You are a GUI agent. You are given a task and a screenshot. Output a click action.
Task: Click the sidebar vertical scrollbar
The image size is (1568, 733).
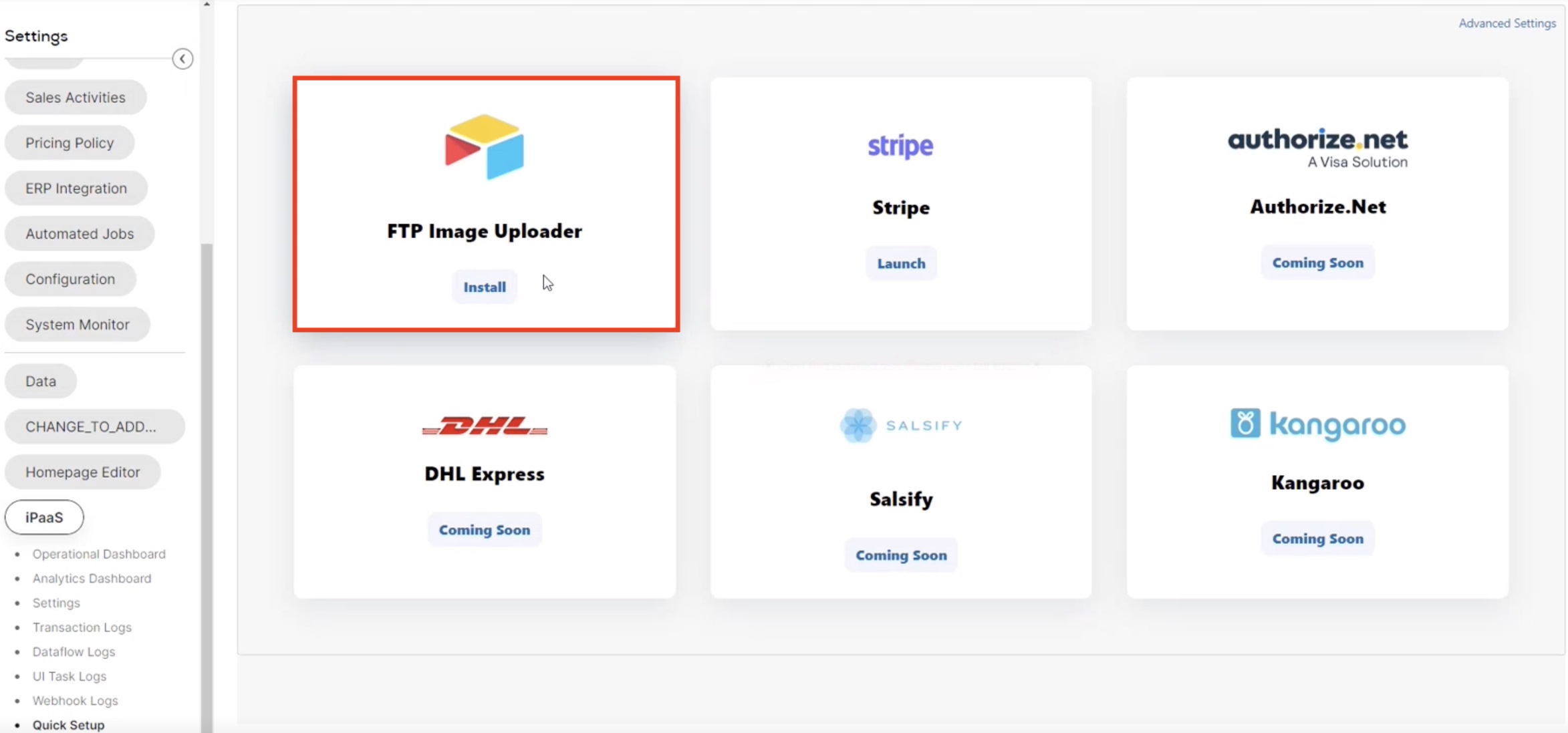point(207,488)
